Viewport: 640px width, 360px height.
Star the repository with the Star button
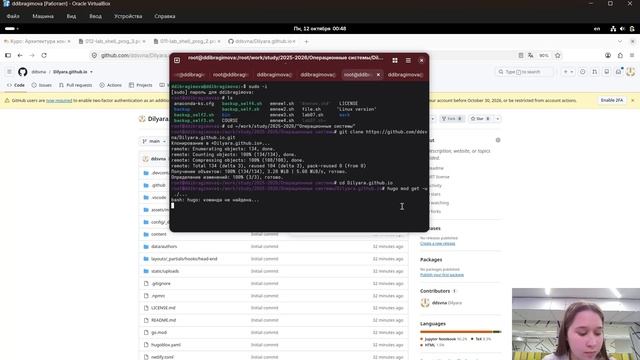click(x=480, y=119)
